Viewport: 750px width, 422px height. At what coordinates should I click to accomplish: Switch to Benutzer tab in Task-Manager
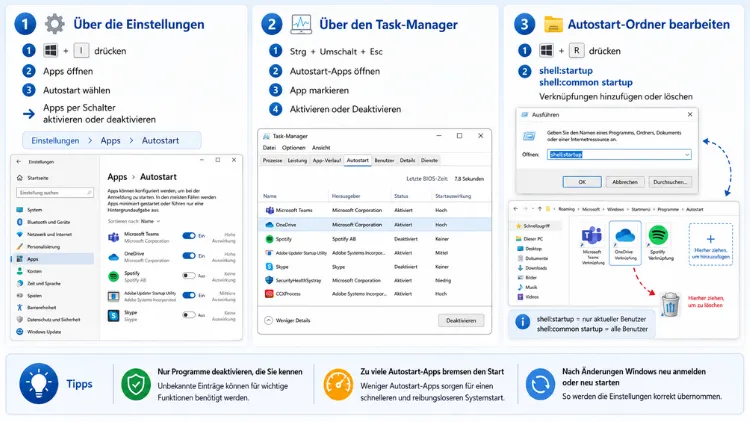click(384, 161)
